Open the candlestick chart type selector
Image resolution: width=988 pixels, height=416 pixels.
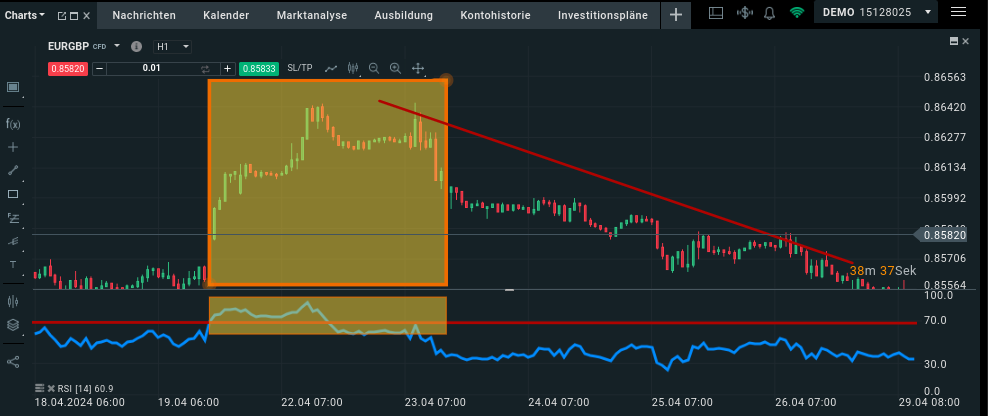[353, 68]
